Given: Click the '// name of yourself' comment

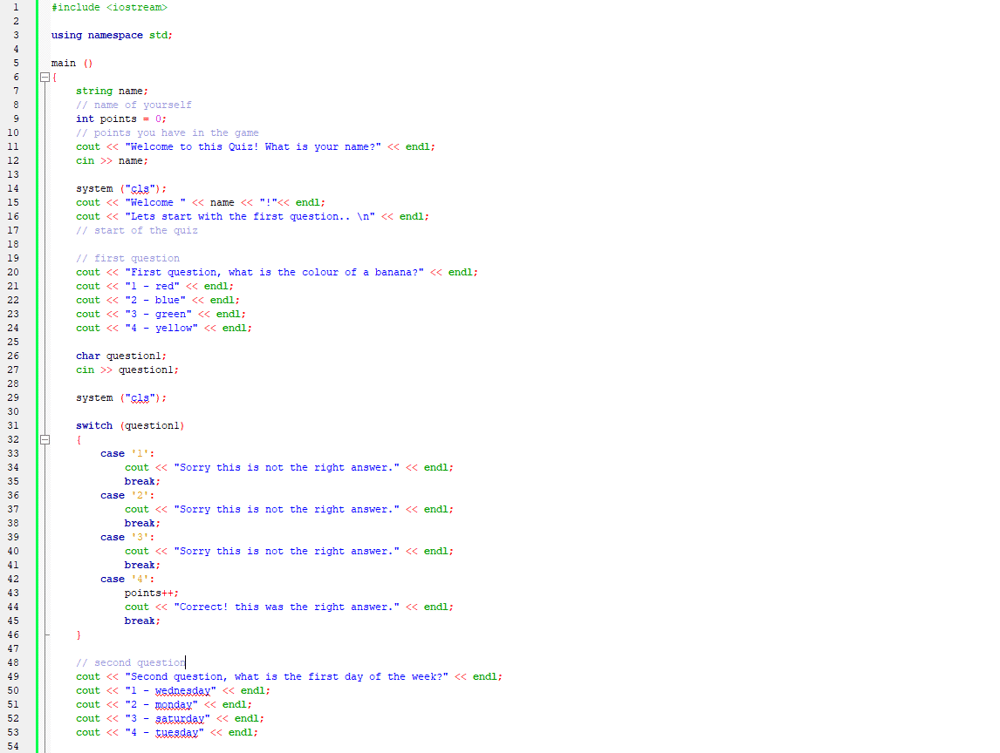Looking at the screenshot, I should [x=134, y=105].
